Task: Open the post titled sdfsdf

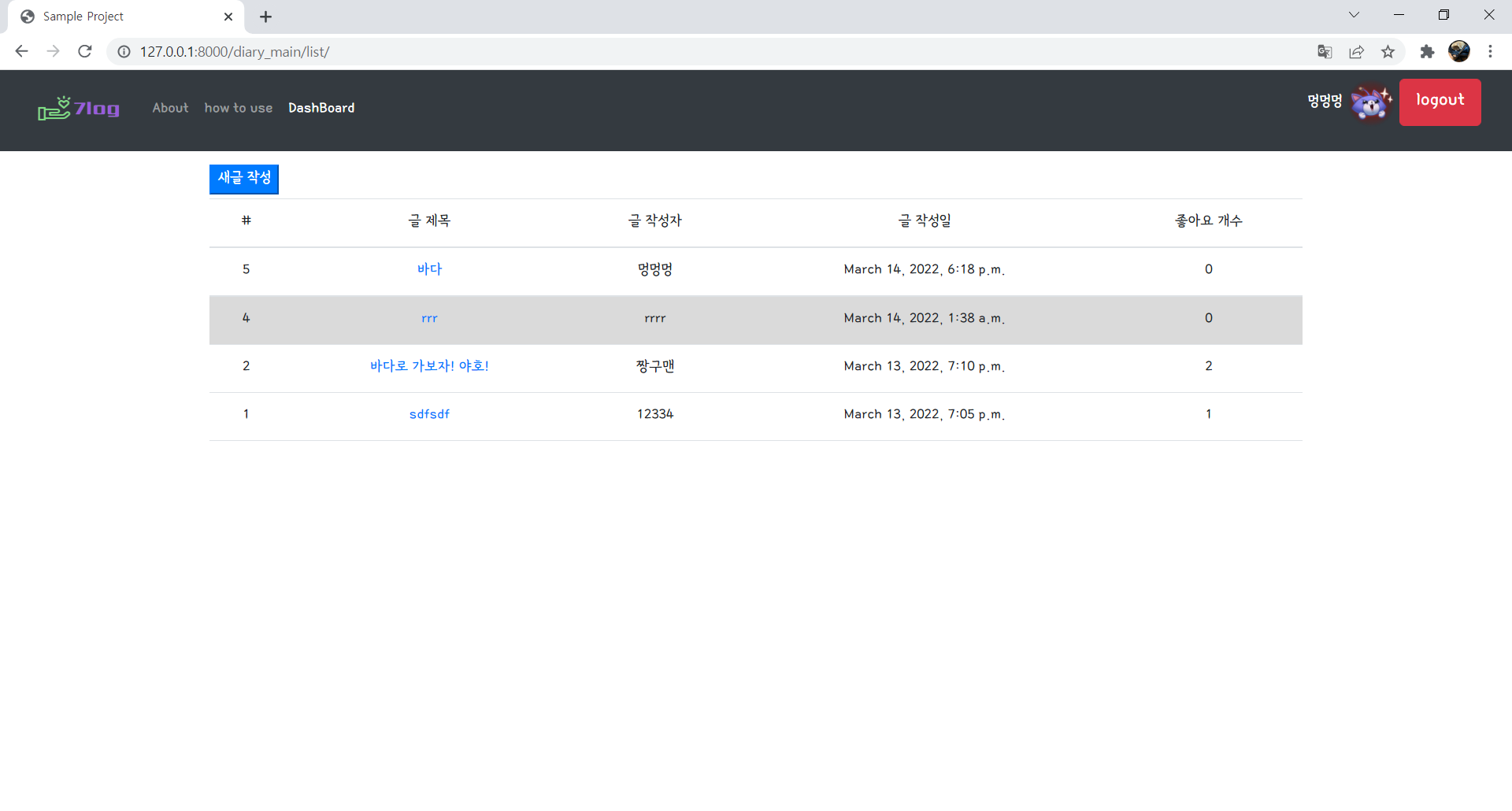Action: 429,414
